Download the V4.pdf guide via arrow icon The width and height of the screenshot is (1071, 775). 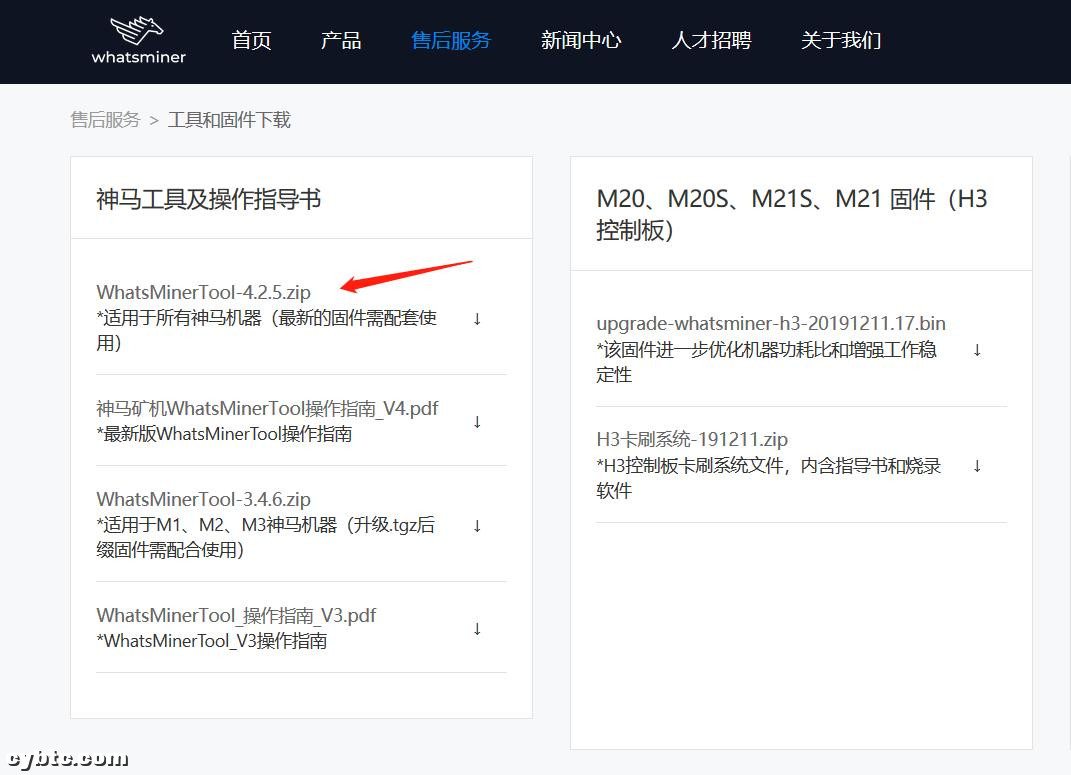(477, 422)
